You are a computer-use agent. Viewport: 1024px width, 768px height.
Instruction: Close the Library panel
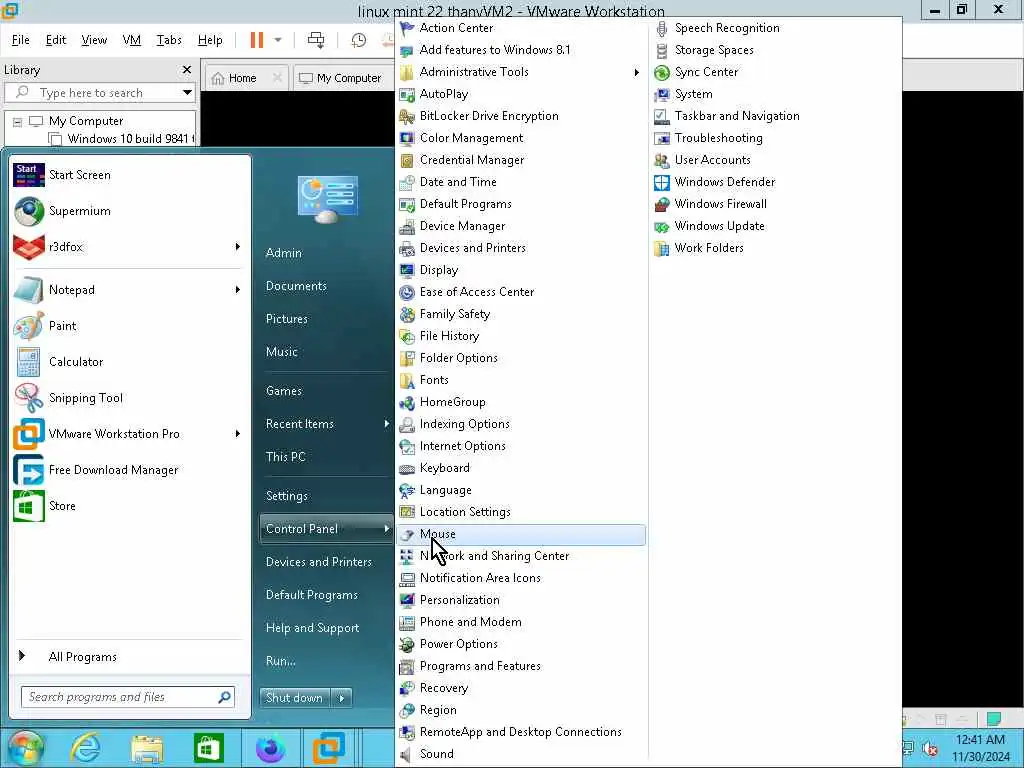[187, 70]
